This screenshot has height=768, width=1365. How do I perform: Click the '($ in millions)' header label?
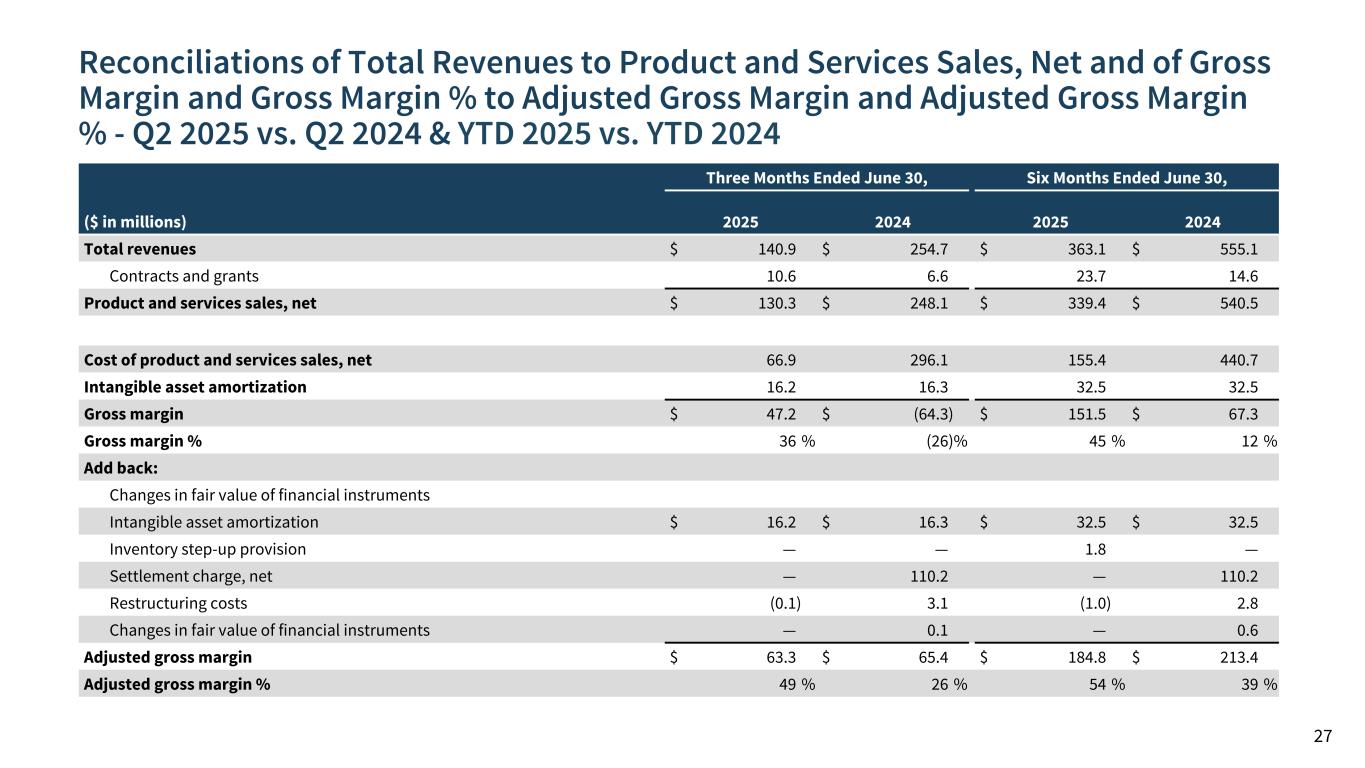[x=134, y=222]
